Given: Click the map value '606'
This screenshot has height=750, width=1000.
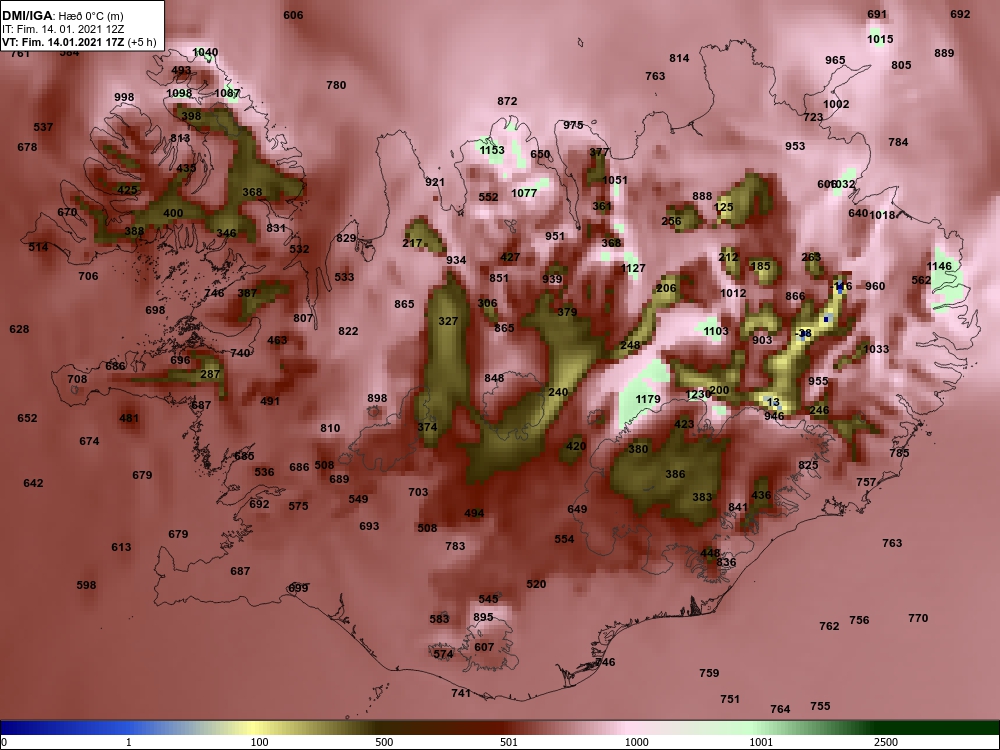Looking at the screenshot, I should coord(293,15).
